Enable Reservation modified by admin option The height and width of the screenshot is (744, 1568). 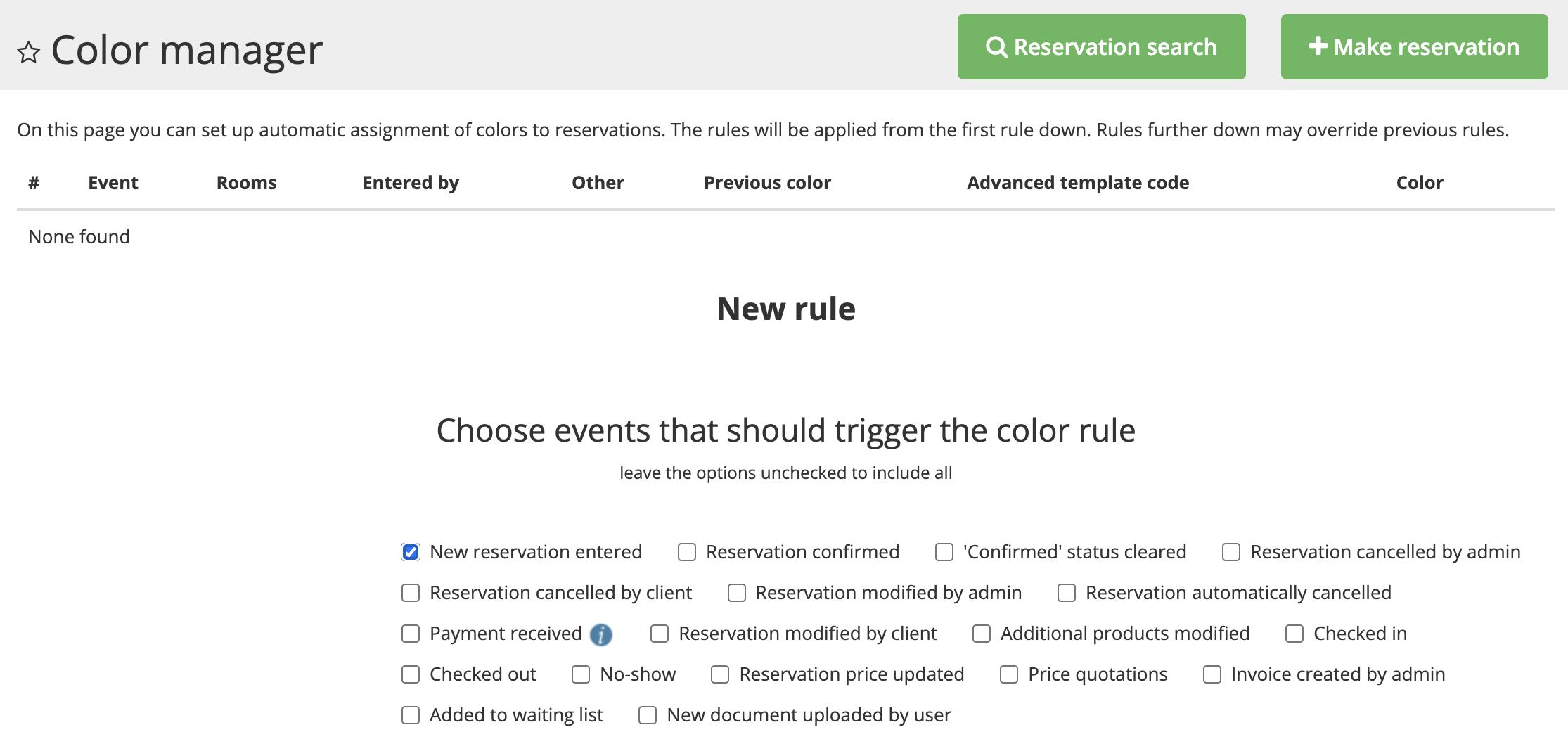coord(737,593)
